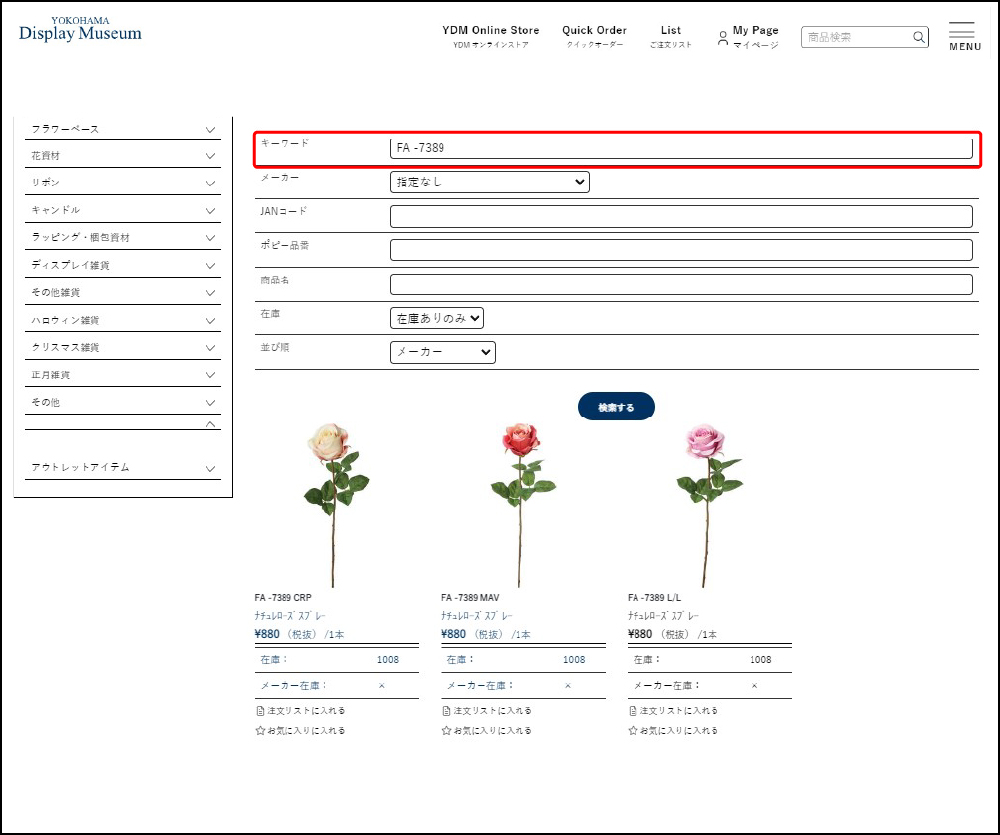Image resolution: width=1000 pixels, height=835 pixels.
Task: Click the pink rose FA-7389 L/L thumbnail
Action: [706, 500]
